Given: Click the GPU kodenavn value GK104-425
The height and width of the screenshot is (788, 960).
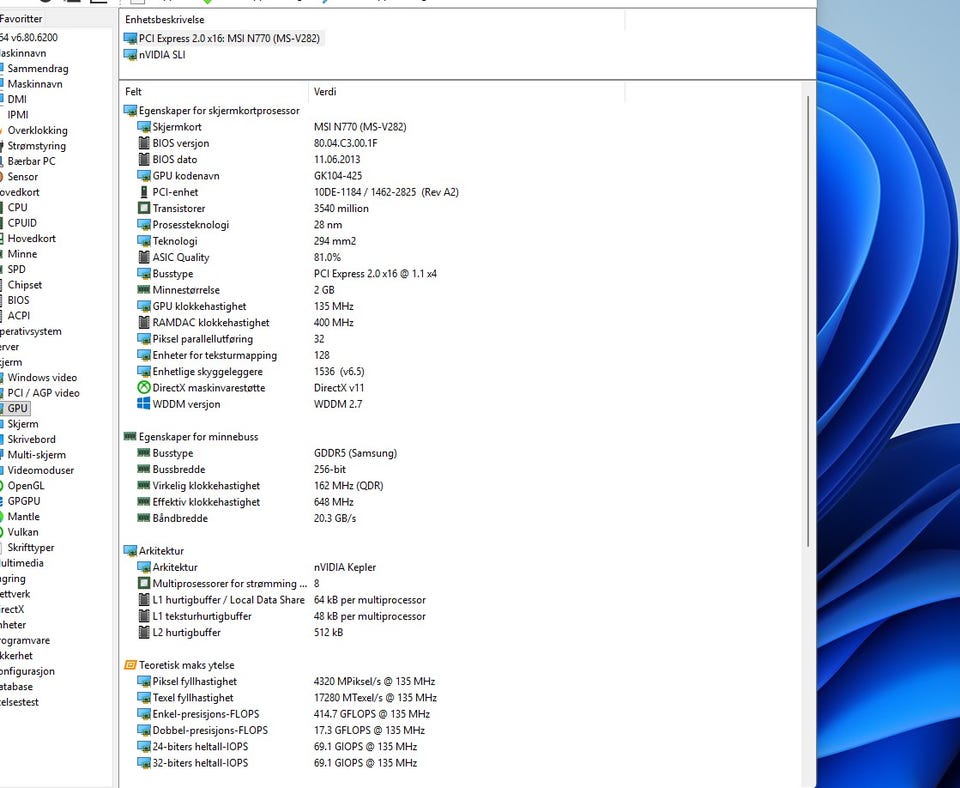Looking at the screenshot, I should [x=338, y=176].
